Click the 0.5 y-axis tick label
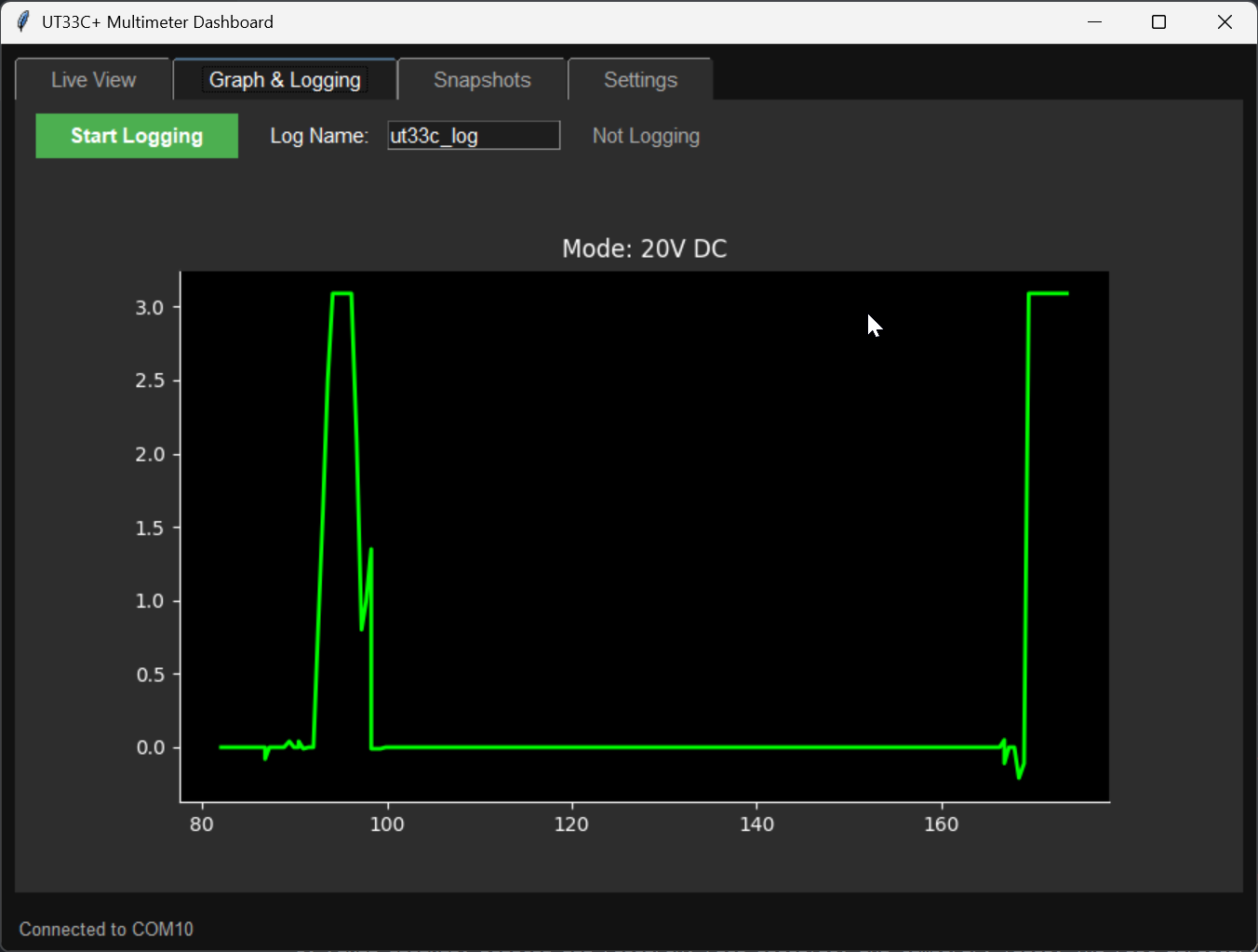Image resolution: width=1258 pixels, height=952 pixels. click(150, 675)
